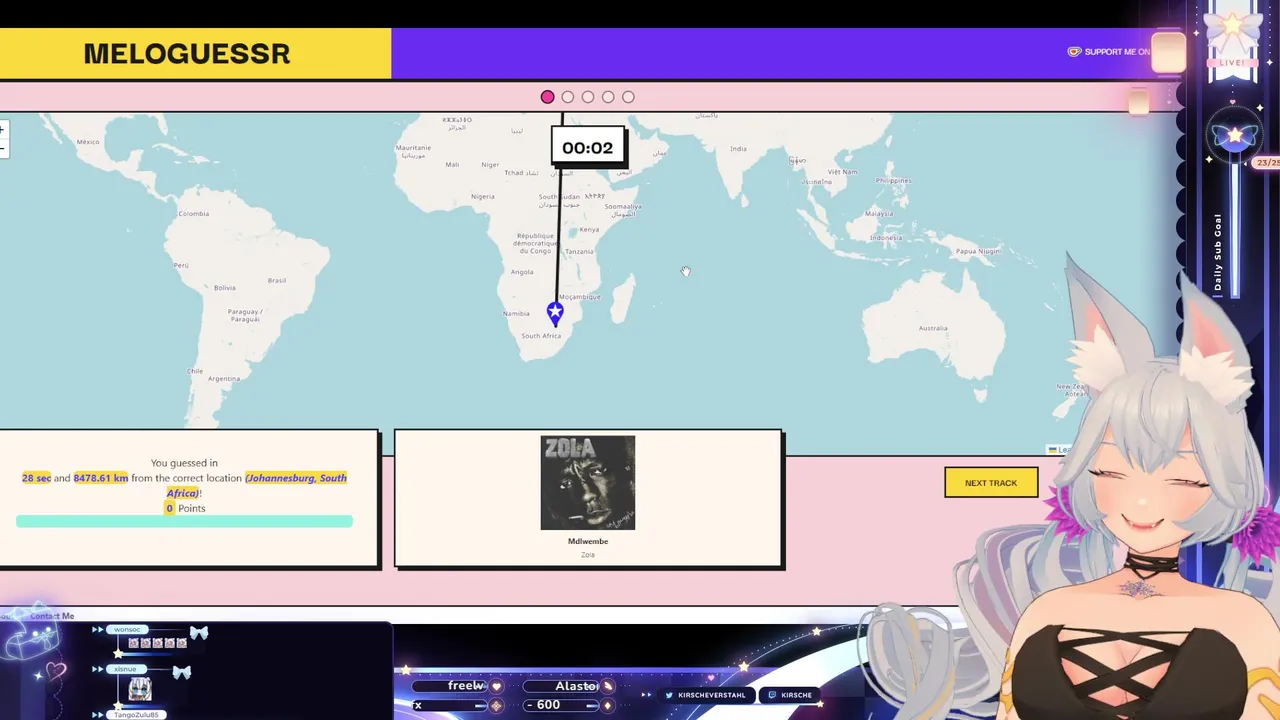
Task: Click the sub goal counter starting '23/'
Action: (1268, 162)
